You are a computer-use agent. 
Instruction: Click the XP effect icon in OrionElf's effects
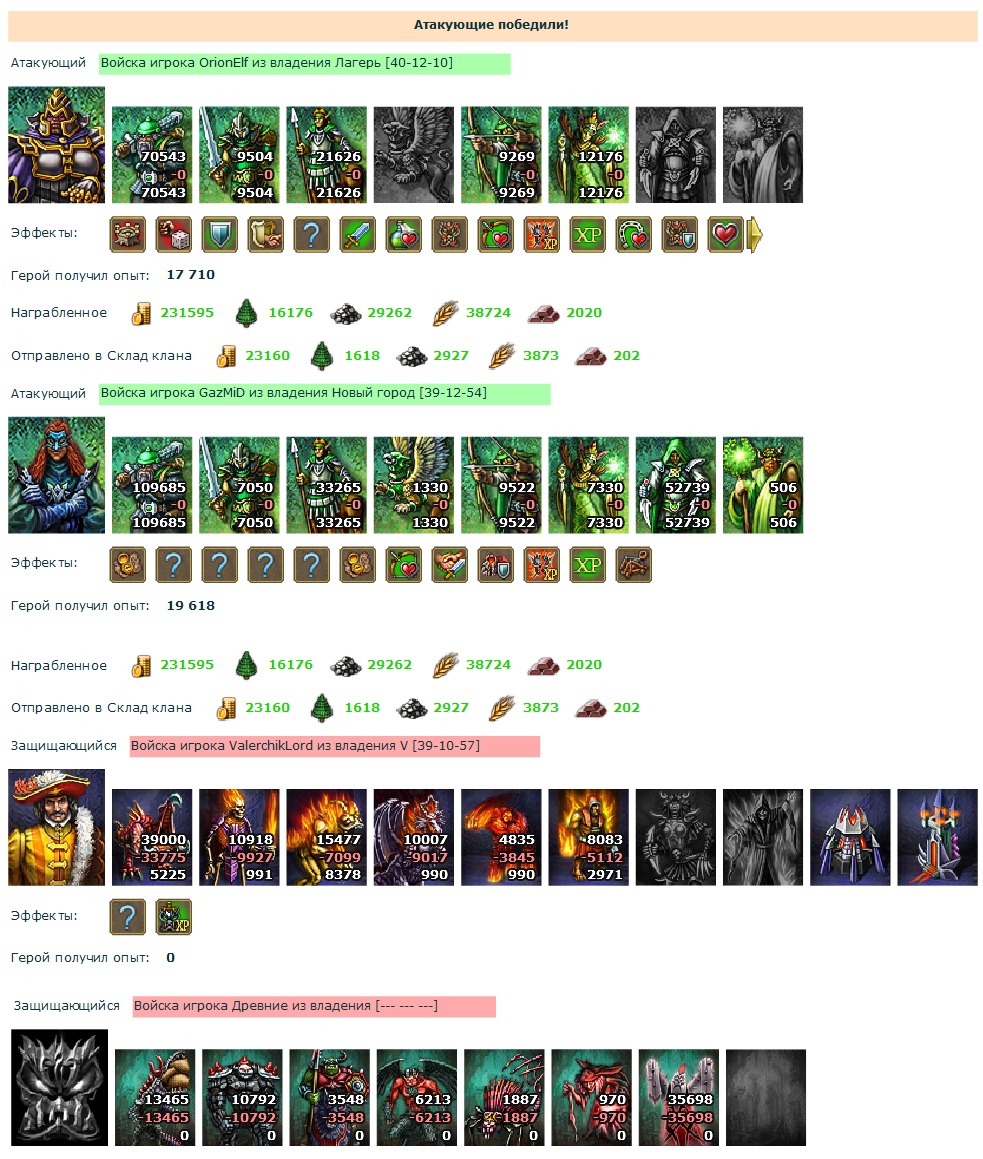(588, 235)
